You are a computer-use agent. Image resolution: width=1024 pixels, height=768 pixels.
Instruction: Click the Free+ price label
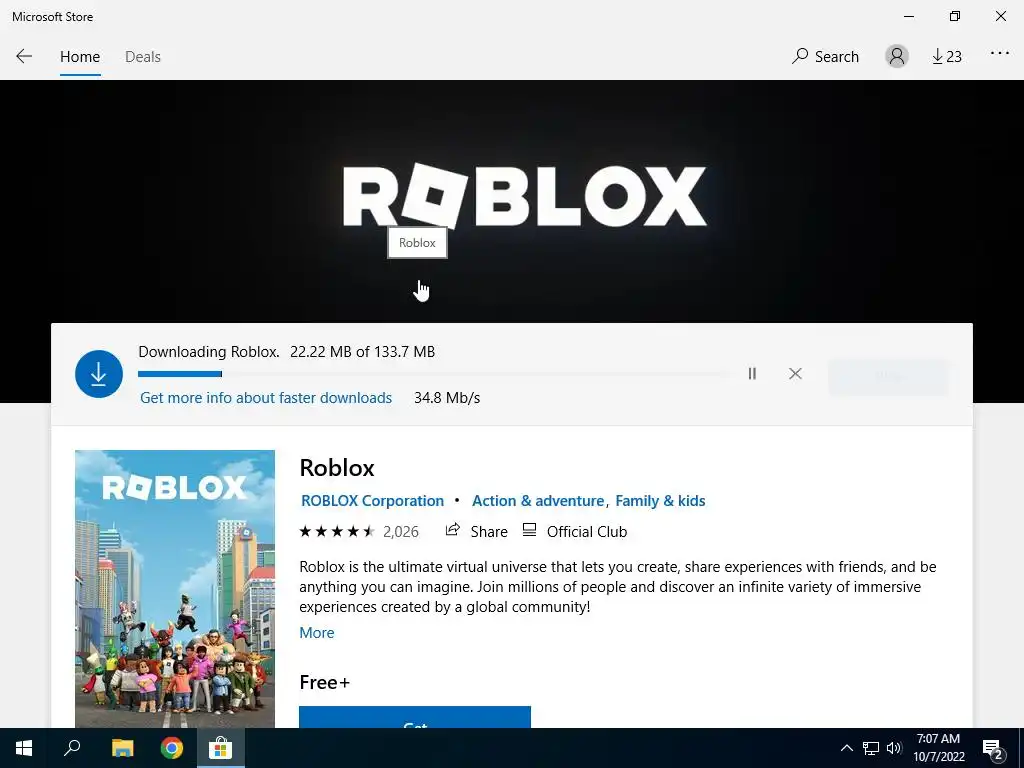tap(325, 682)
